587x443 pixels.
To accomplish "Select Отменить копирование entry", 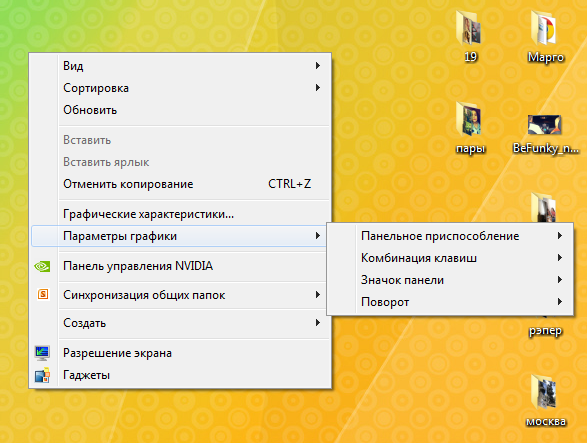I will tap(180, 184).
